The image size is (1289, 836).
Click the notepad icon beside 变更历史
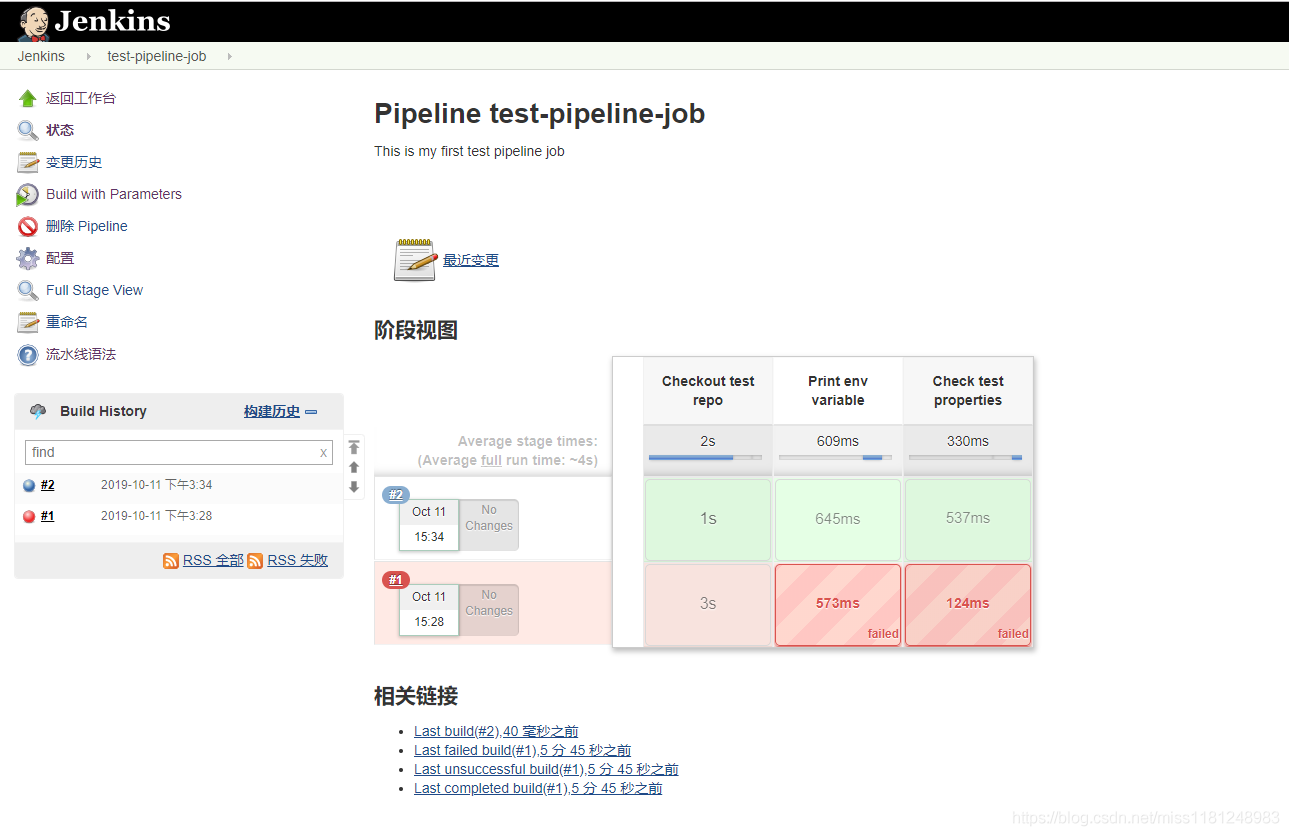click(x=28, y=162)
